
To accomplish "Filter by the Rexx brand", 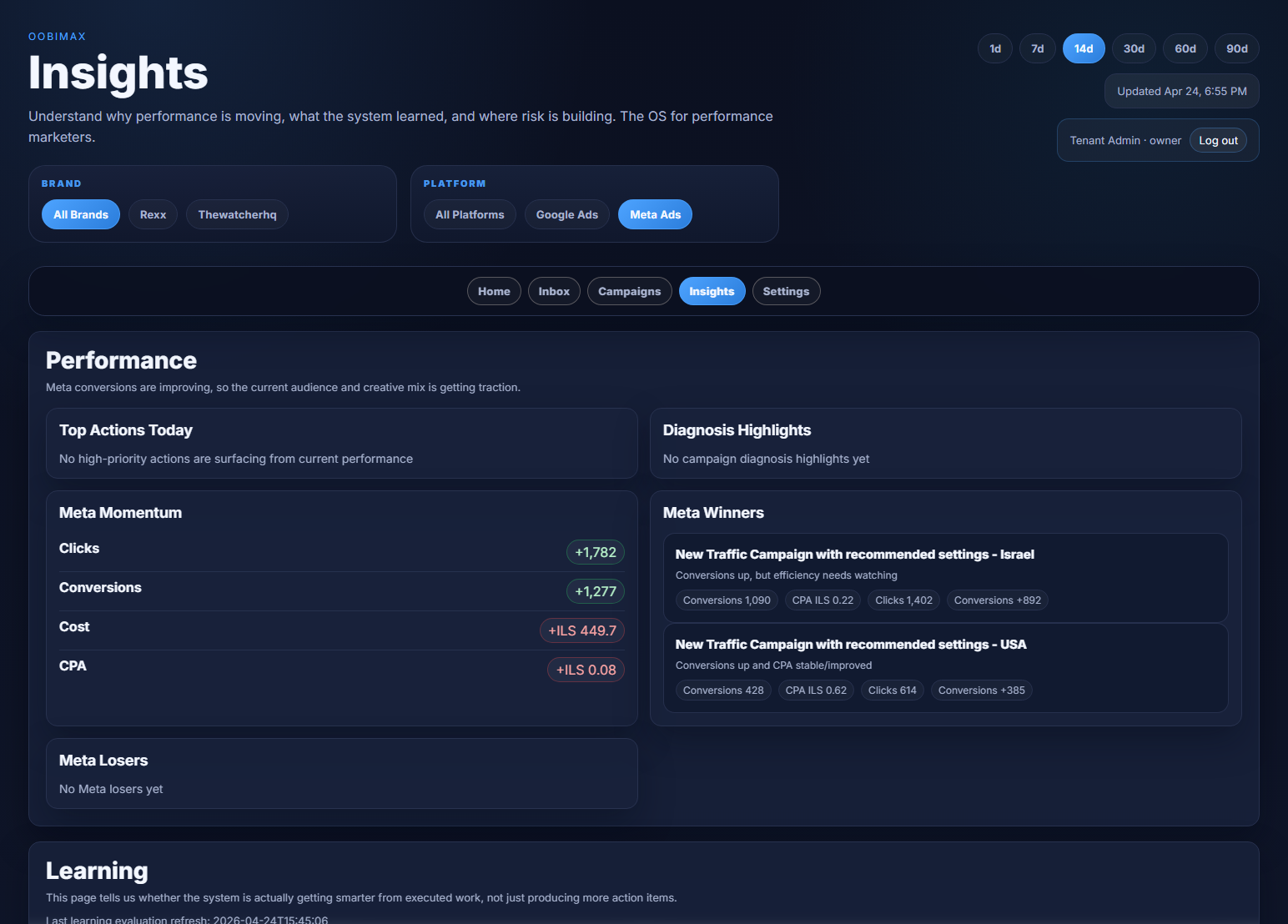I will (x=153, y=214).
